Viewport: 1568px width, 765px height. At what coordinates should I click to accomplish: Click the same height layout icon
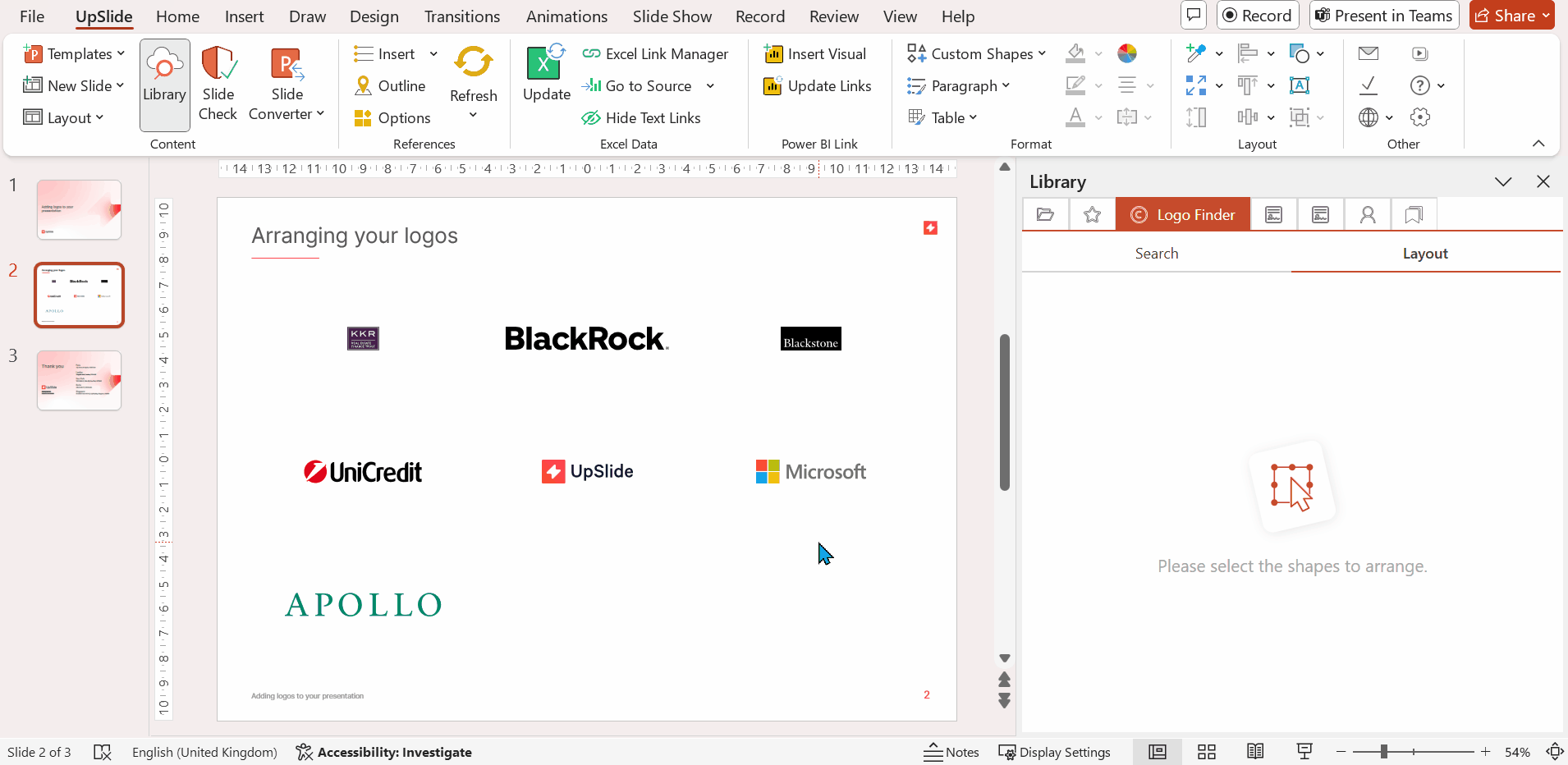coord(1196,117)
